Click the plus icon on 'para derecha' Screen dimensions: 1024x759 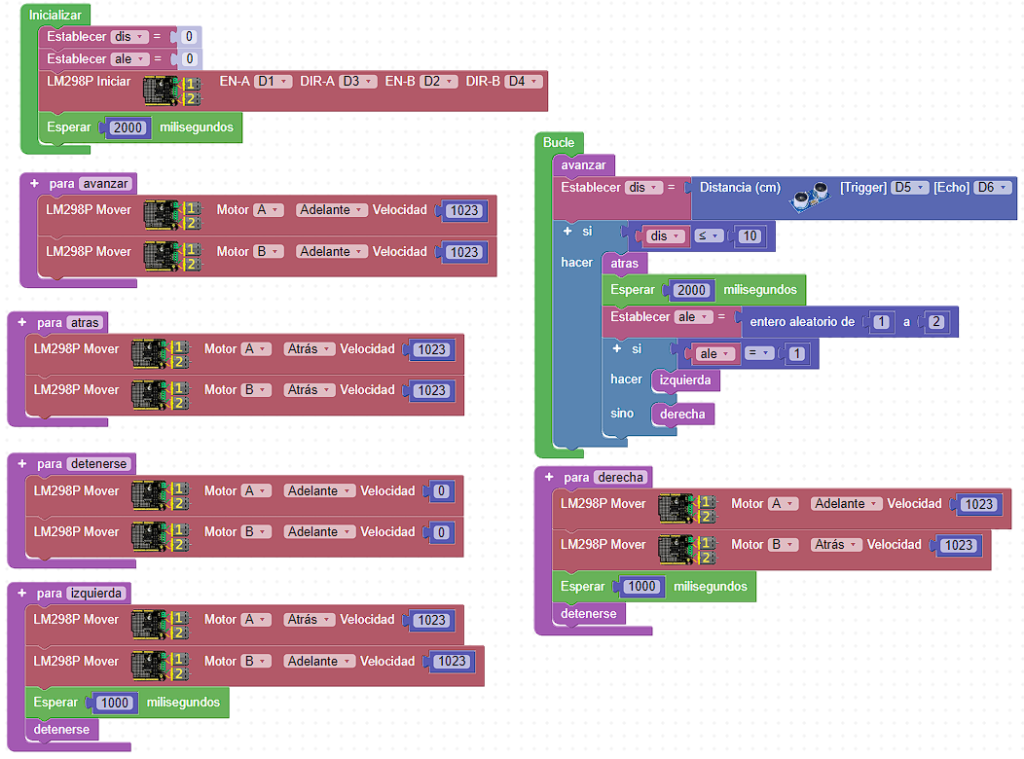click(548, 477)
